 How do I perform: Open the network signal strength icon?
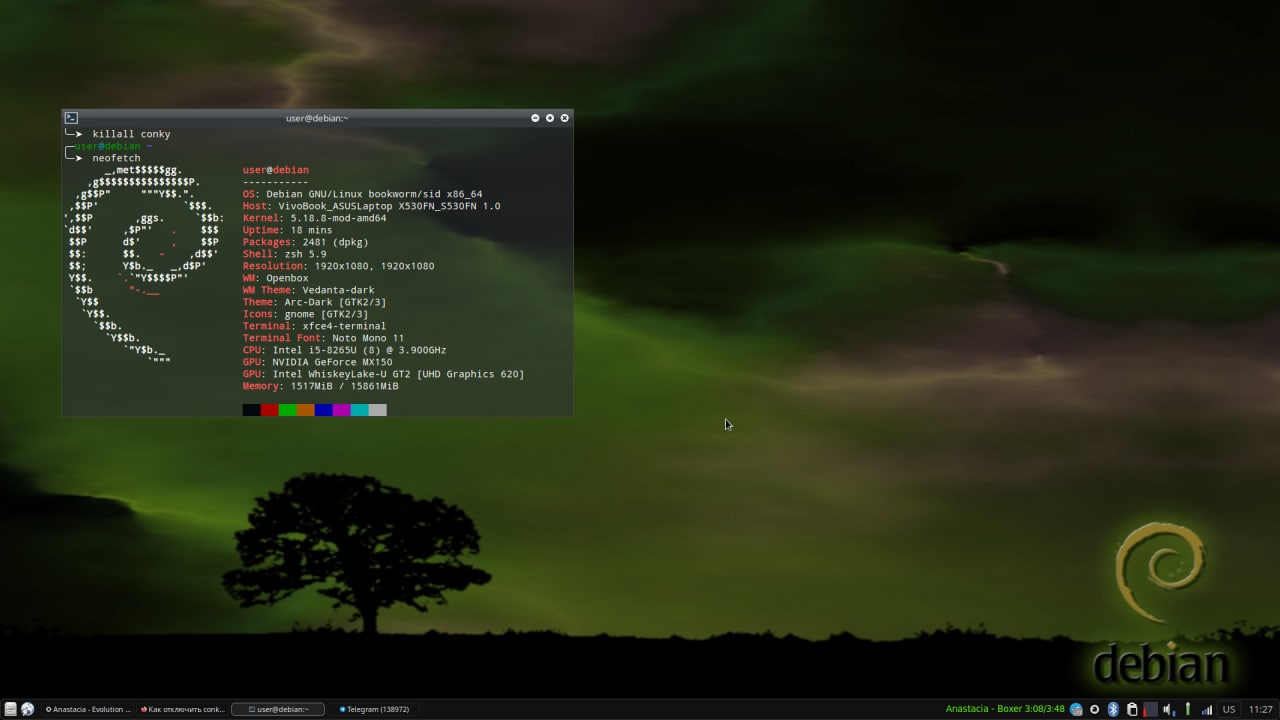tap(1207, 709)
